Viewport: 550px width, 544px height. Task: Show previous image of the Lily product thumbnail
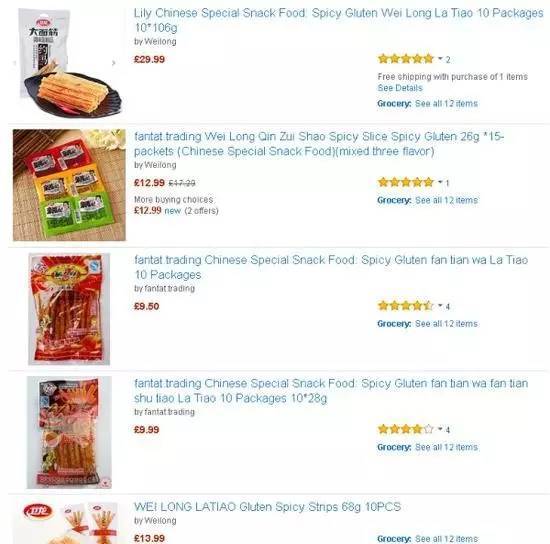tap(15, 63)
